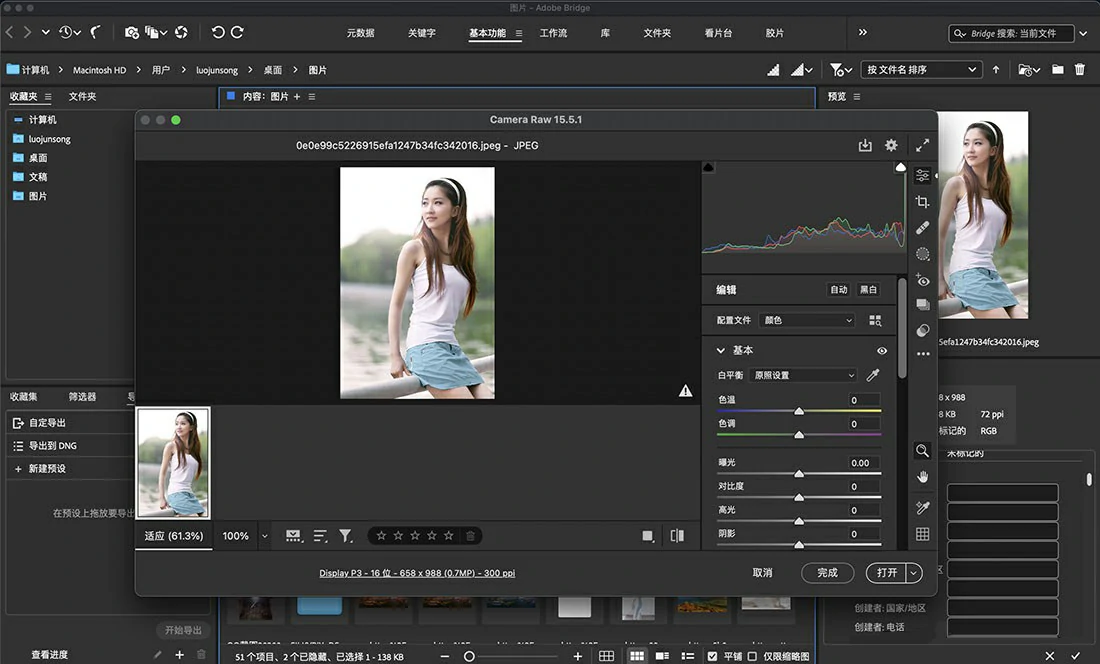Expand Bridge workspace overflow chevrons
This screenshot has height=664, width=1100.
862,32
